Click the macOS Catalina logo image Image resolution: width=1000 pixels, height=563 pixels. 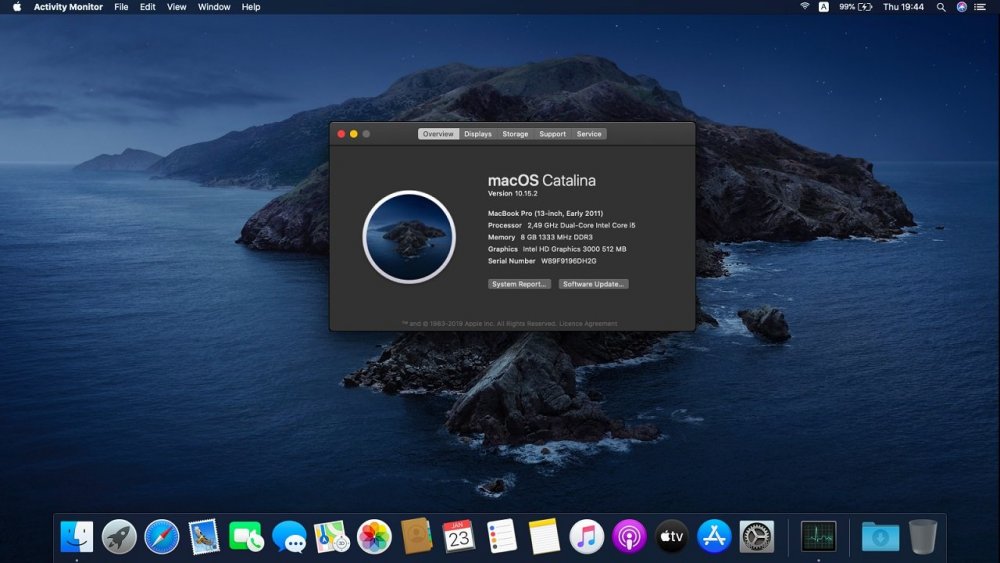click(409, 237)
